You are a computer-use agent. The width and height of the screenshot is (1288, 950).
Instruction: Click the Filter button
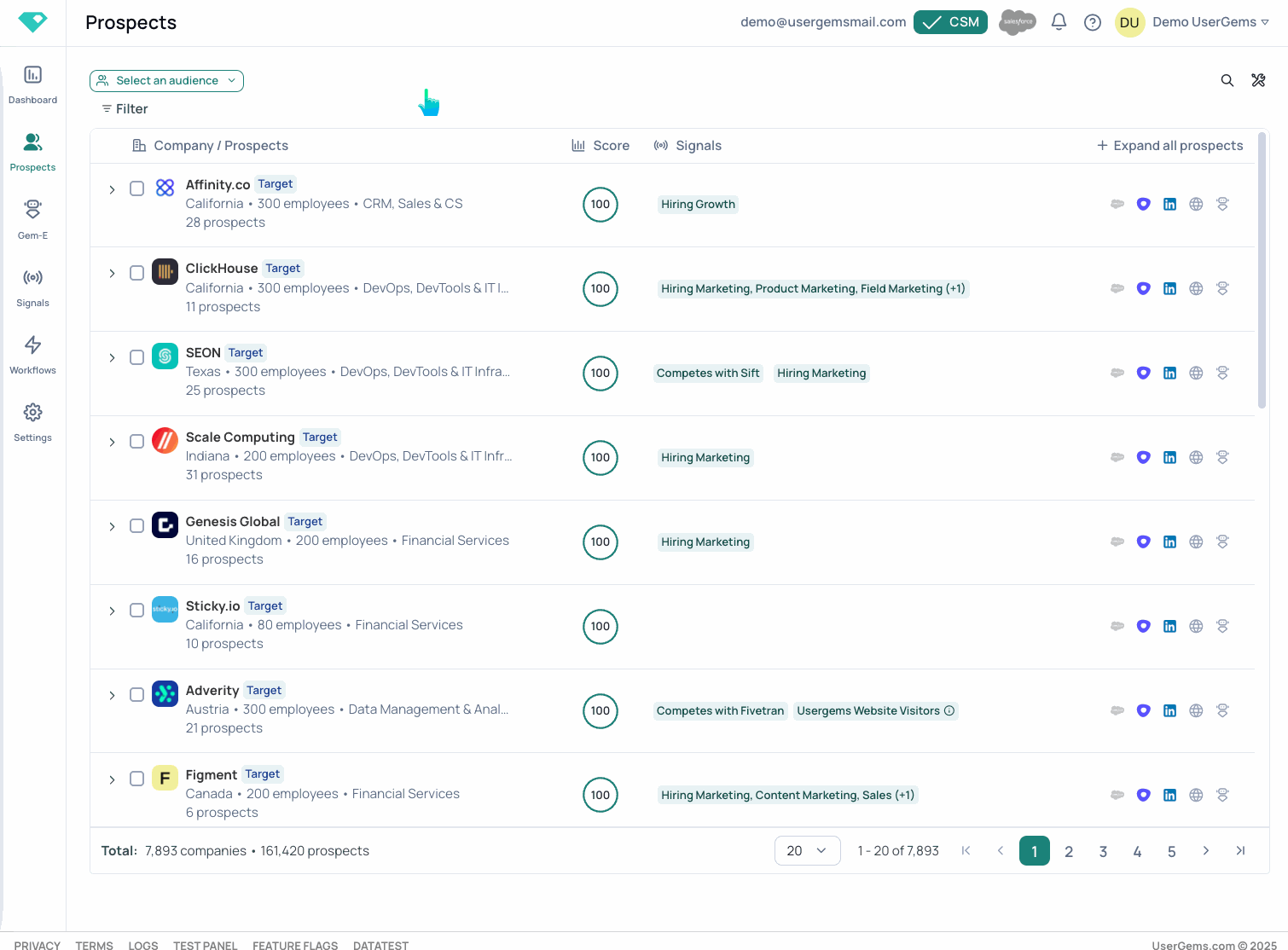point(125,109)
